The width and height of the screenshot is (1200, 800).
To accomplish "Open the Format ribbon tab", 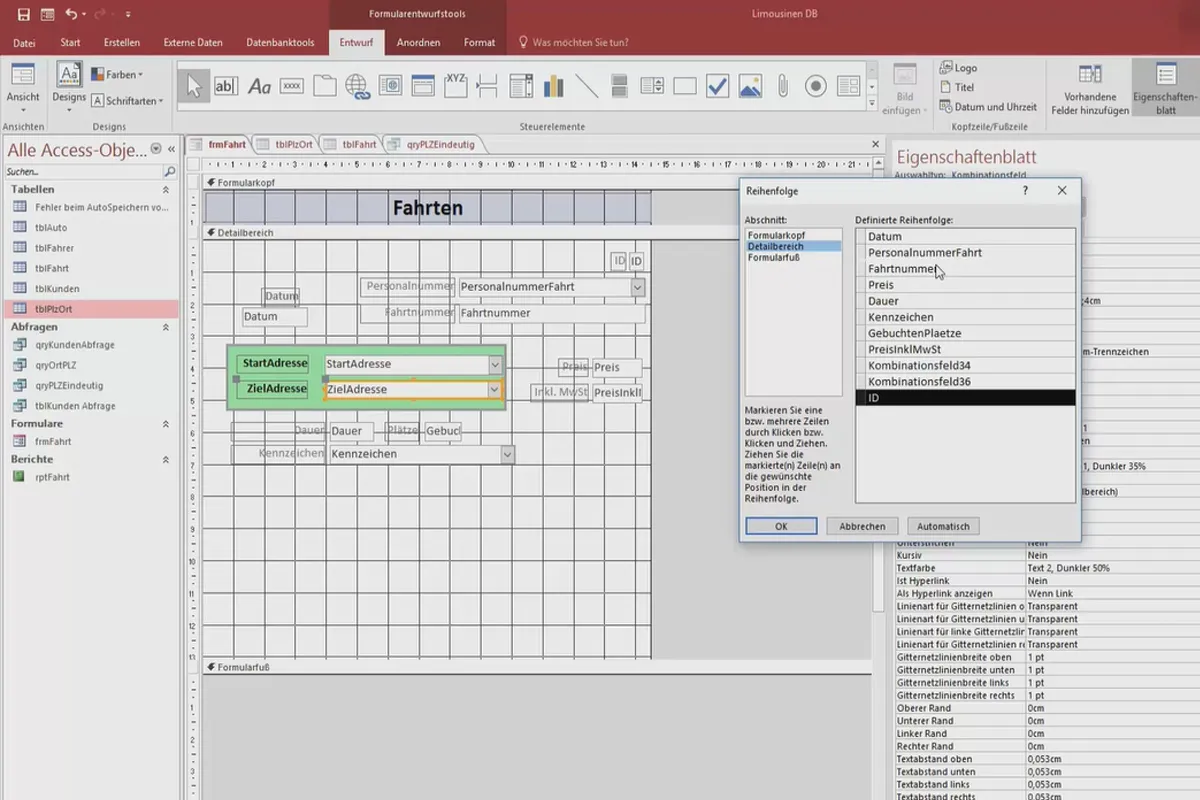I will (x=479, y=43).
